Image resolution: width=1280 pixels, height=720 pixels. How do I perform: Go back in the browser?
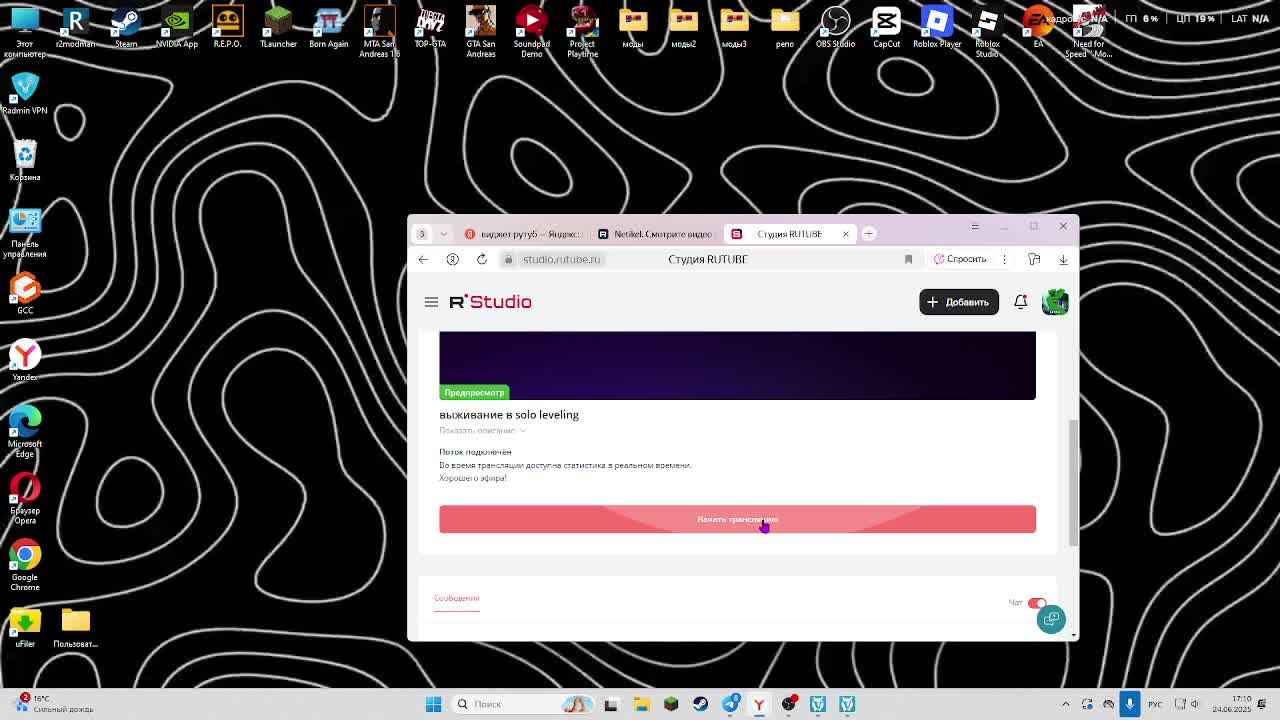pos(423,259)
